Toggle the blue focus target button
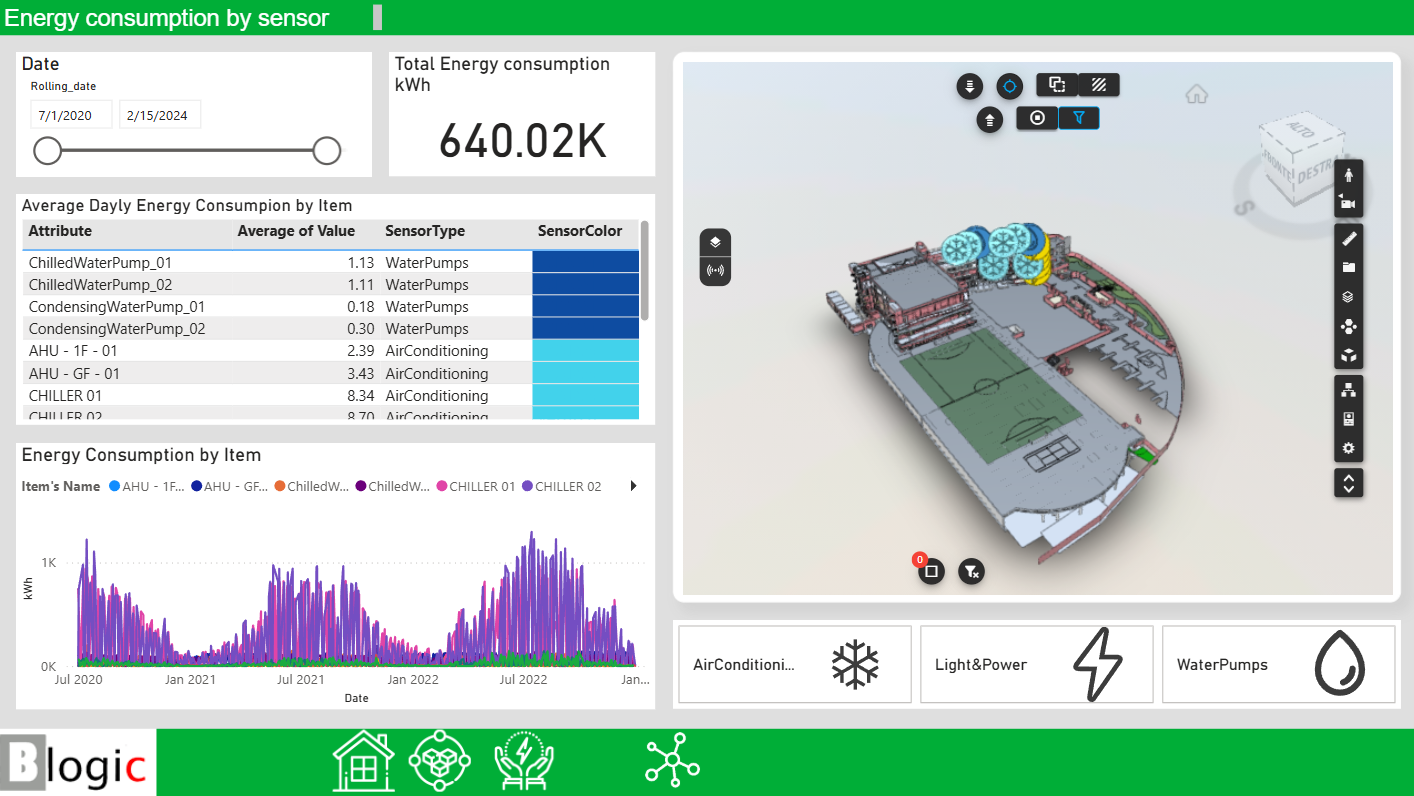Screen dimensions: 1414x796 (x=1009, y=86)
